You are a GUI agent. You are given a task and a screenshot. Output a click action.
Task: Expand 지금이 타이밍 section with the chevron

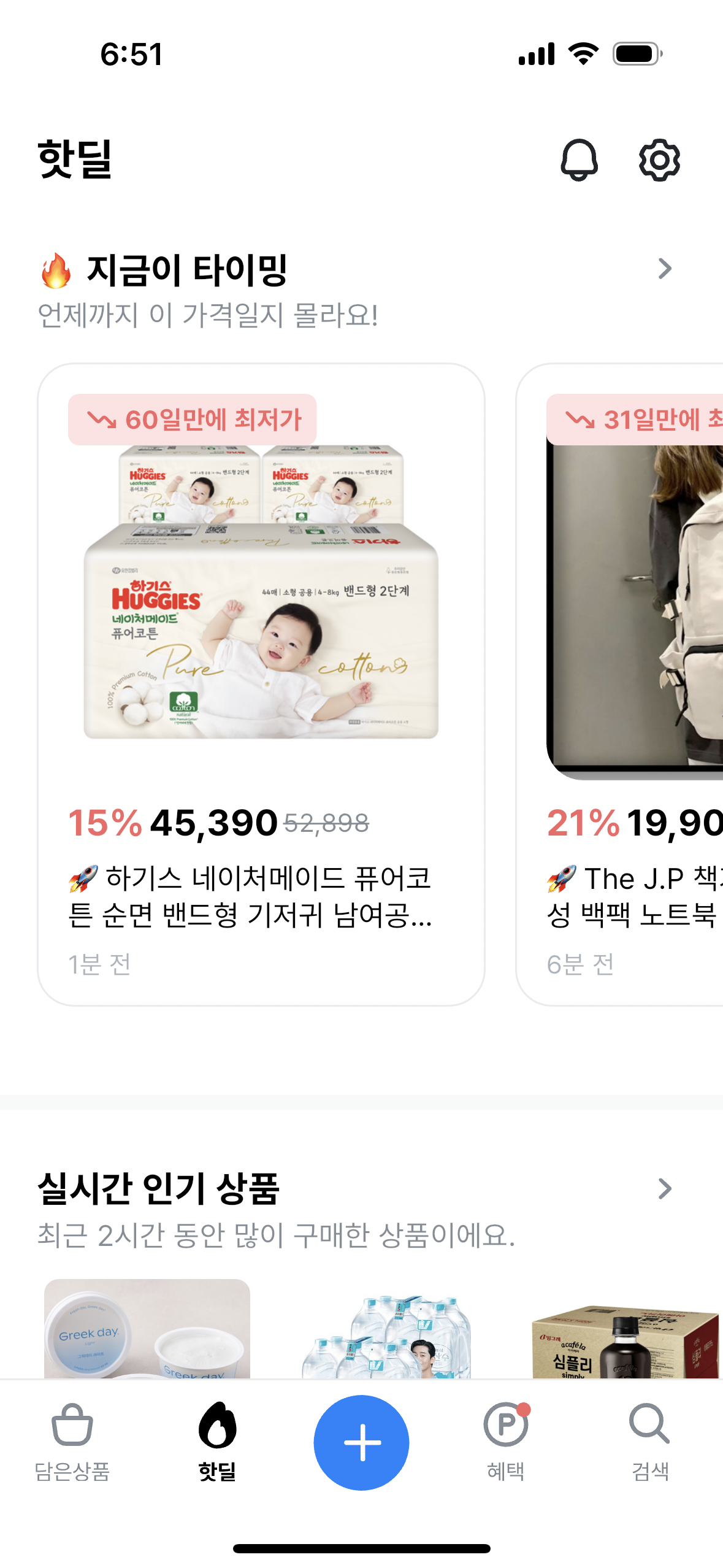(665, 269)
